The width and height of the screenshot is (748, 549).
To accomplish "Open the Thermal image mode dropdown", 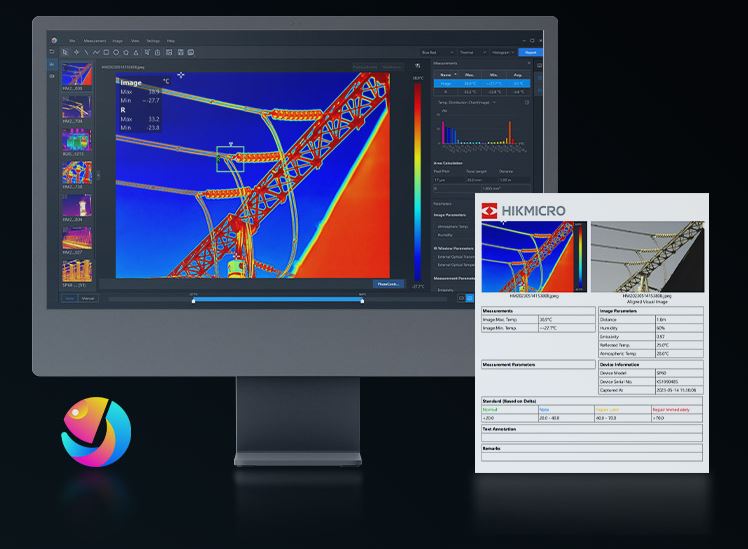I will [472, 52].
